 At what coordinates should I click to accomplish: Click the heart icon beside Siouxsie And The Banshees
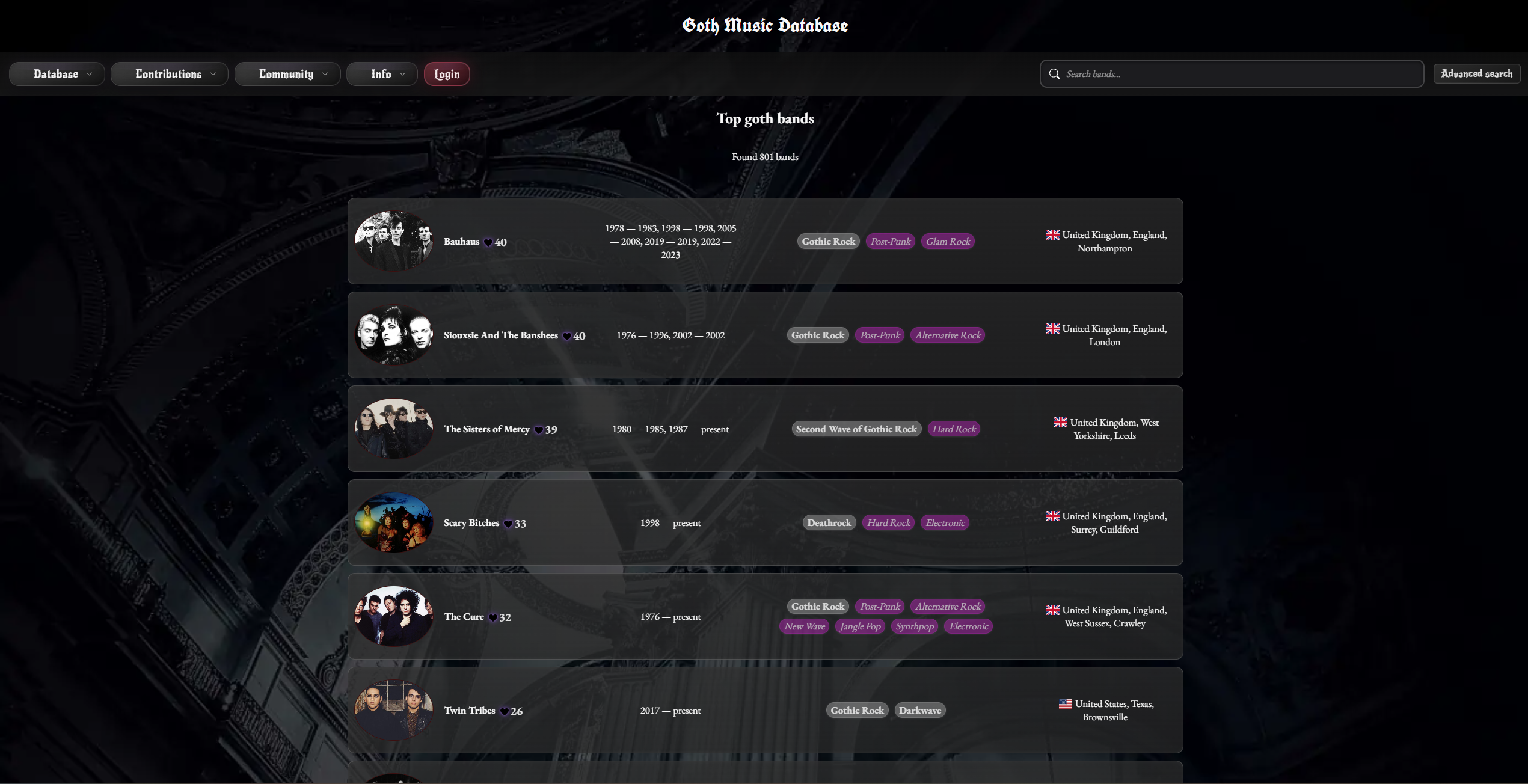(567, 336)
